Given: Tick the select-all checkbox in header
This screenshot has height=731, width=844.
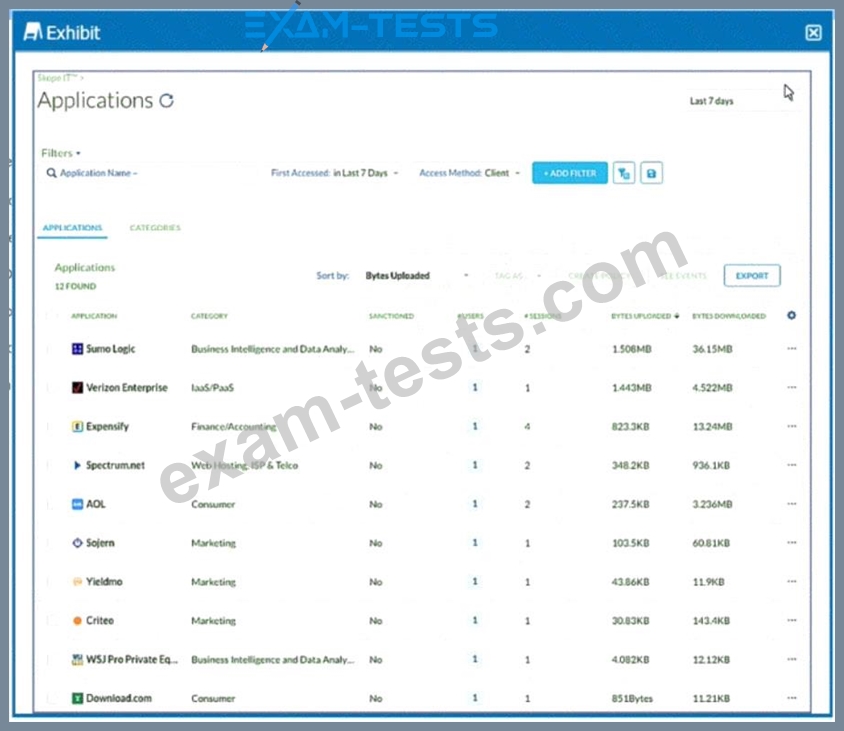Looking at the screenshot, I should 52,316.
